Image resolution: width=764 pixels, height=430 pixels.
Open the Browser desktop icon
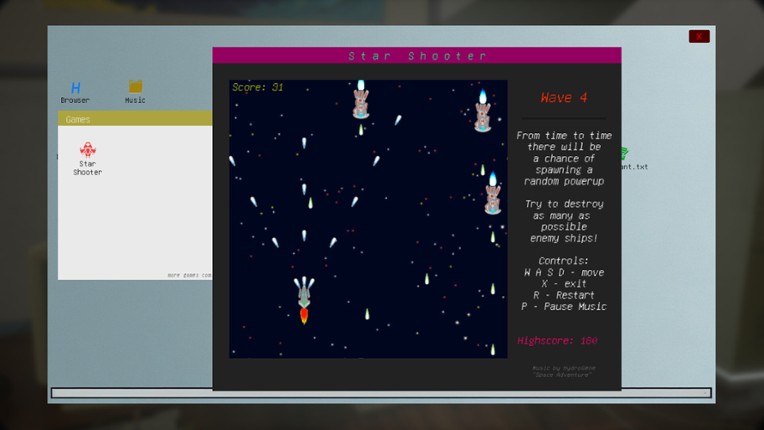(75, 92)
